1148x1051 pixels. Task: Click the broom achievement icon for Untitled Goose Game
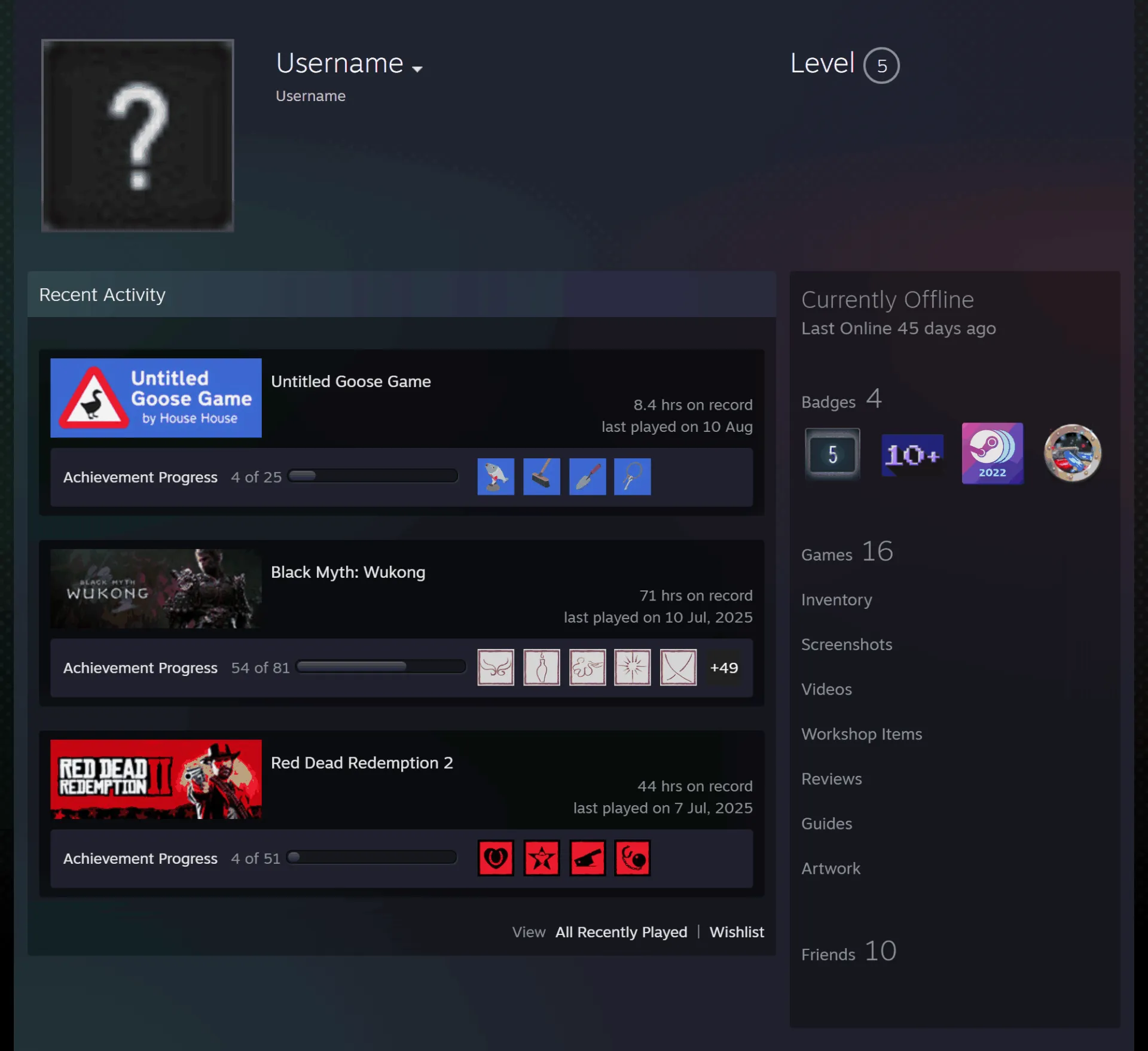(x=542, y=477)
